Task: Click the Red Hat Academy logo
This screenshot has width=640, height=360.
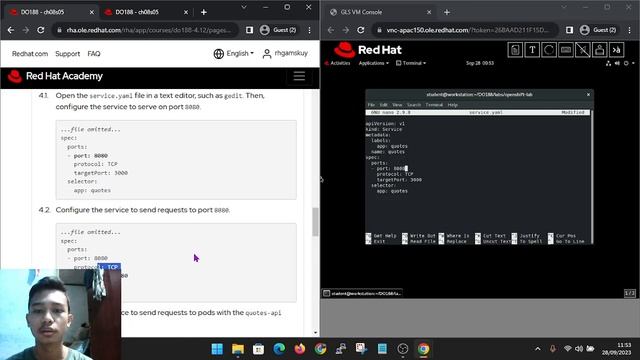Action: (55, 76)
